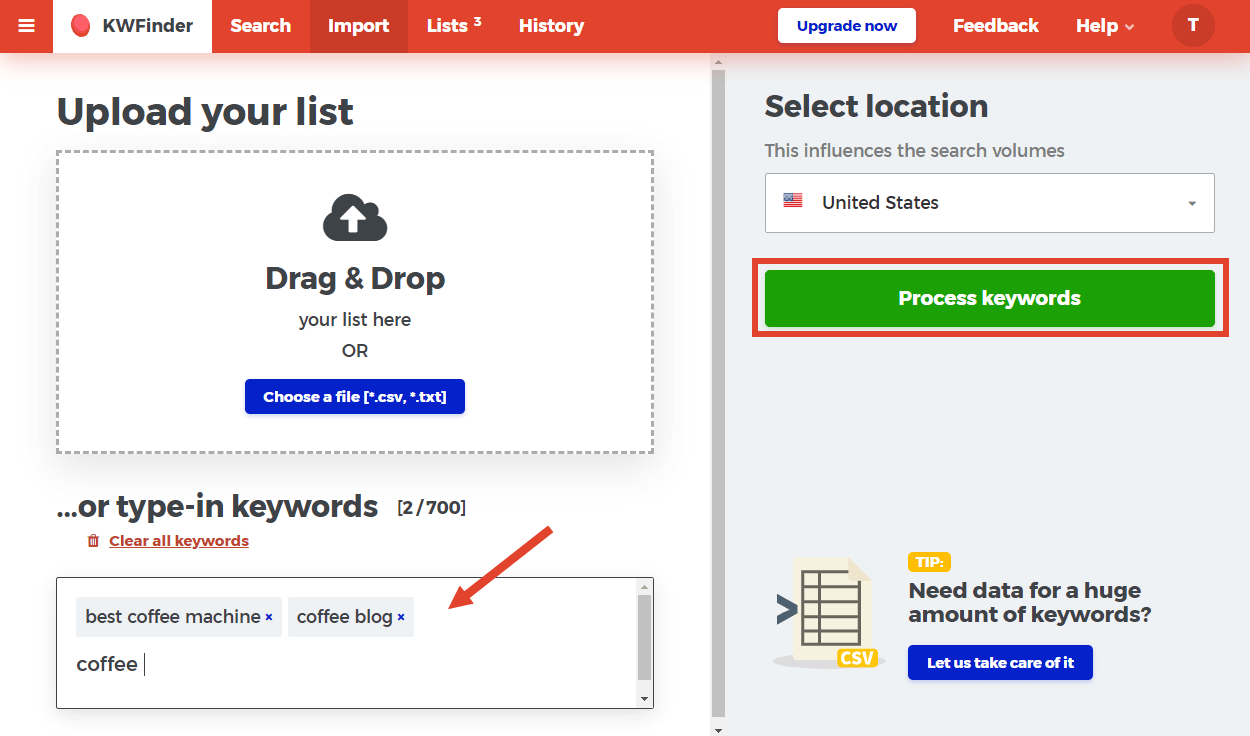Click into the type-in keywords field
This screenshot has width=1250, height=736.
[x=350, y=665]
